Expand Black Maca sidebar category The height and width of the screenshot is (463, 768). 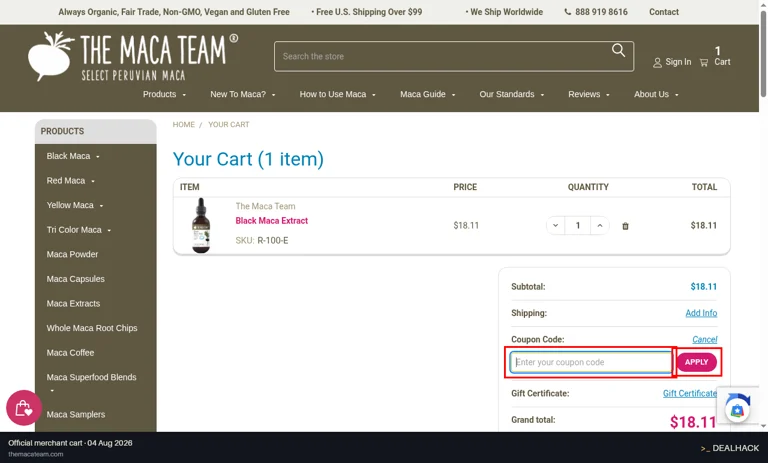pos(98,157)
